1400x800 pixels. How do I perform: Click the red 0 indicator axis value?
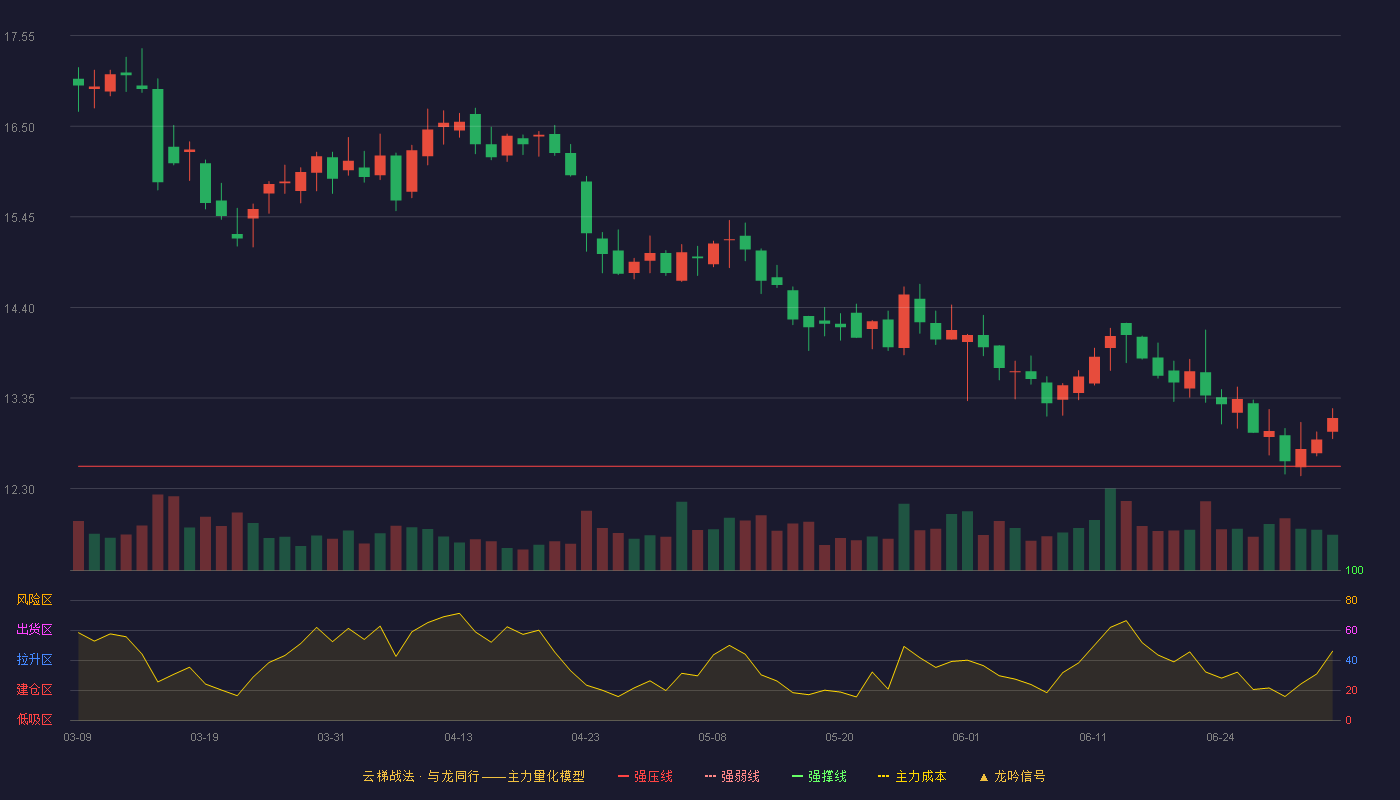1348,720
